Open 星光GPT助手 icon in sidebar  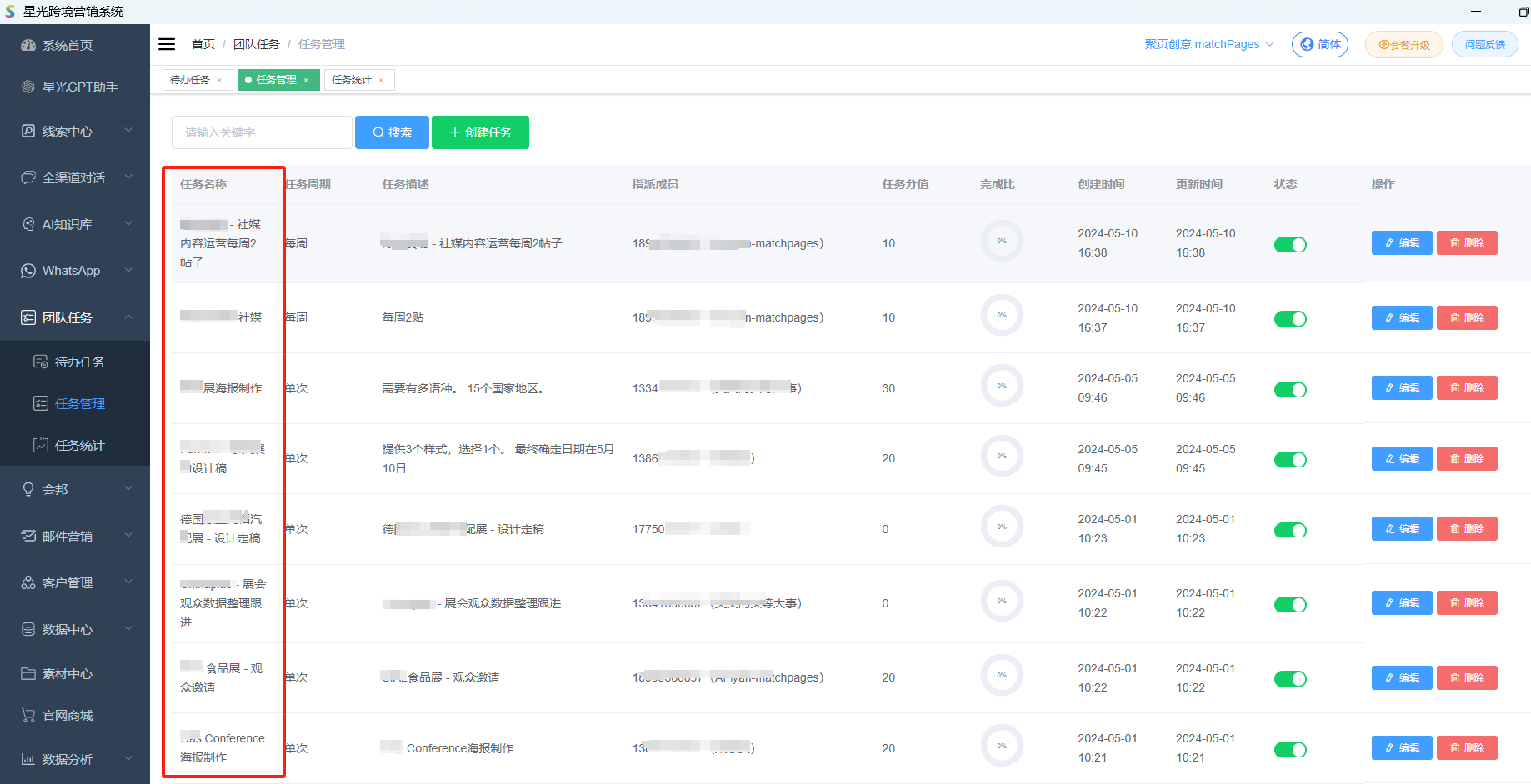pos(28,87)
